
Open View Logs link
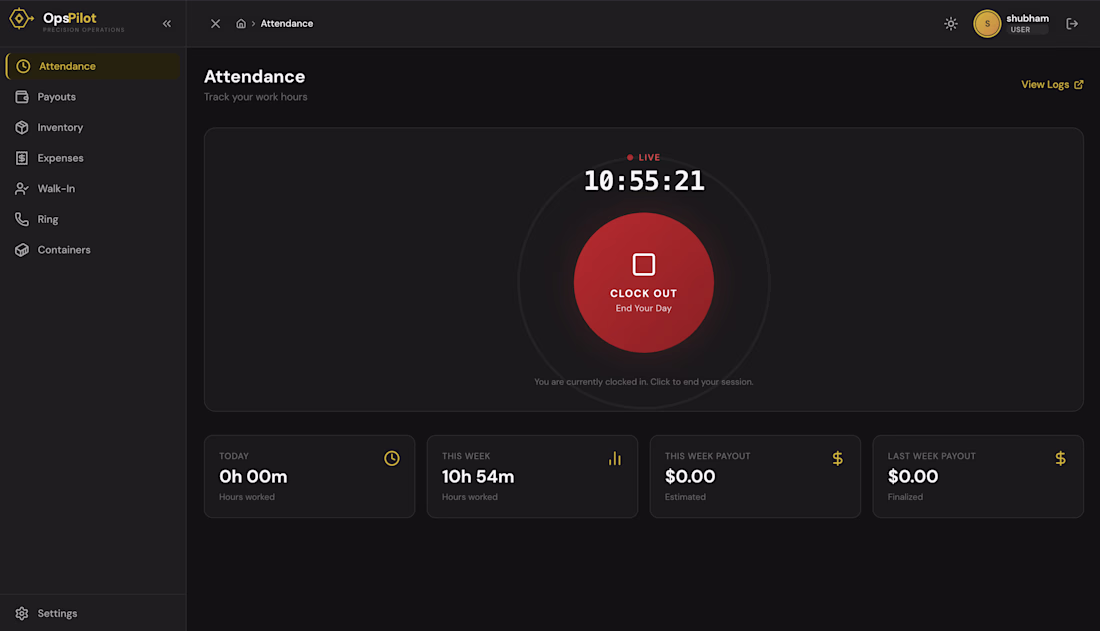pos(1052,84)
